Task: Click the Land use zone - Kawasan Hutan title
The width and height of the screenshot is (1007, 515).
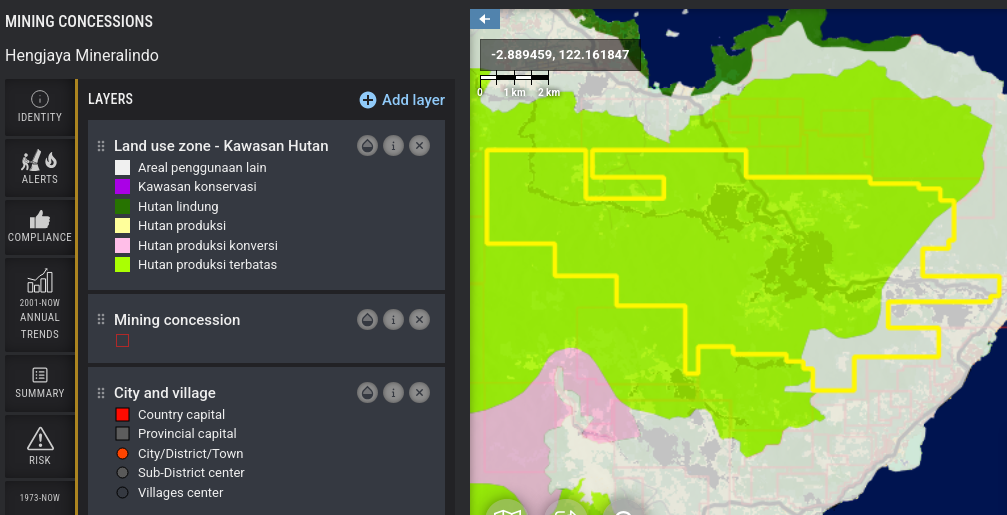Action: point(221,146)
